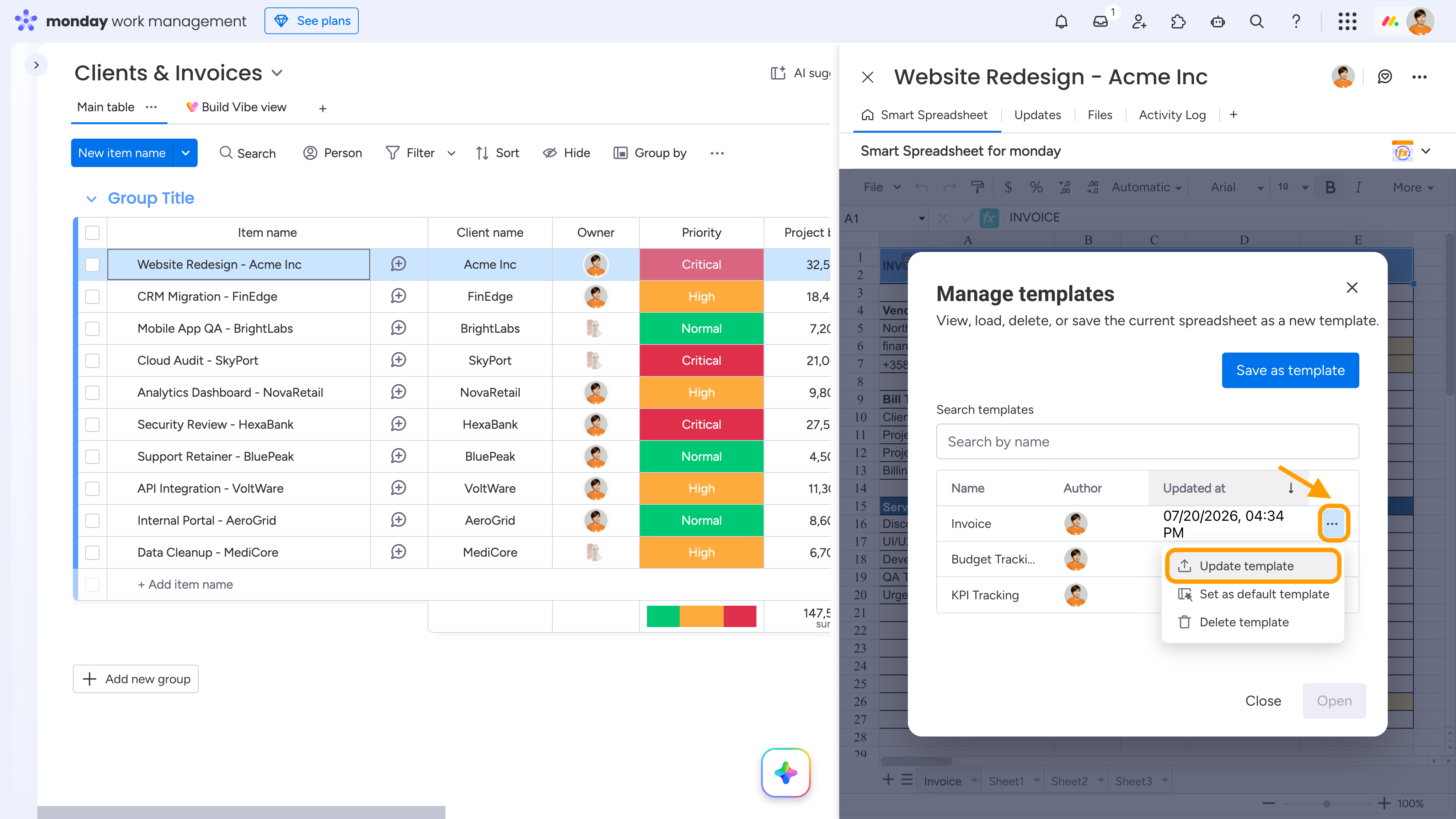This screenshot has width=1456, height=819.
Task: Click the spreadsheet paint format icon
Action: tap(977, 187)
